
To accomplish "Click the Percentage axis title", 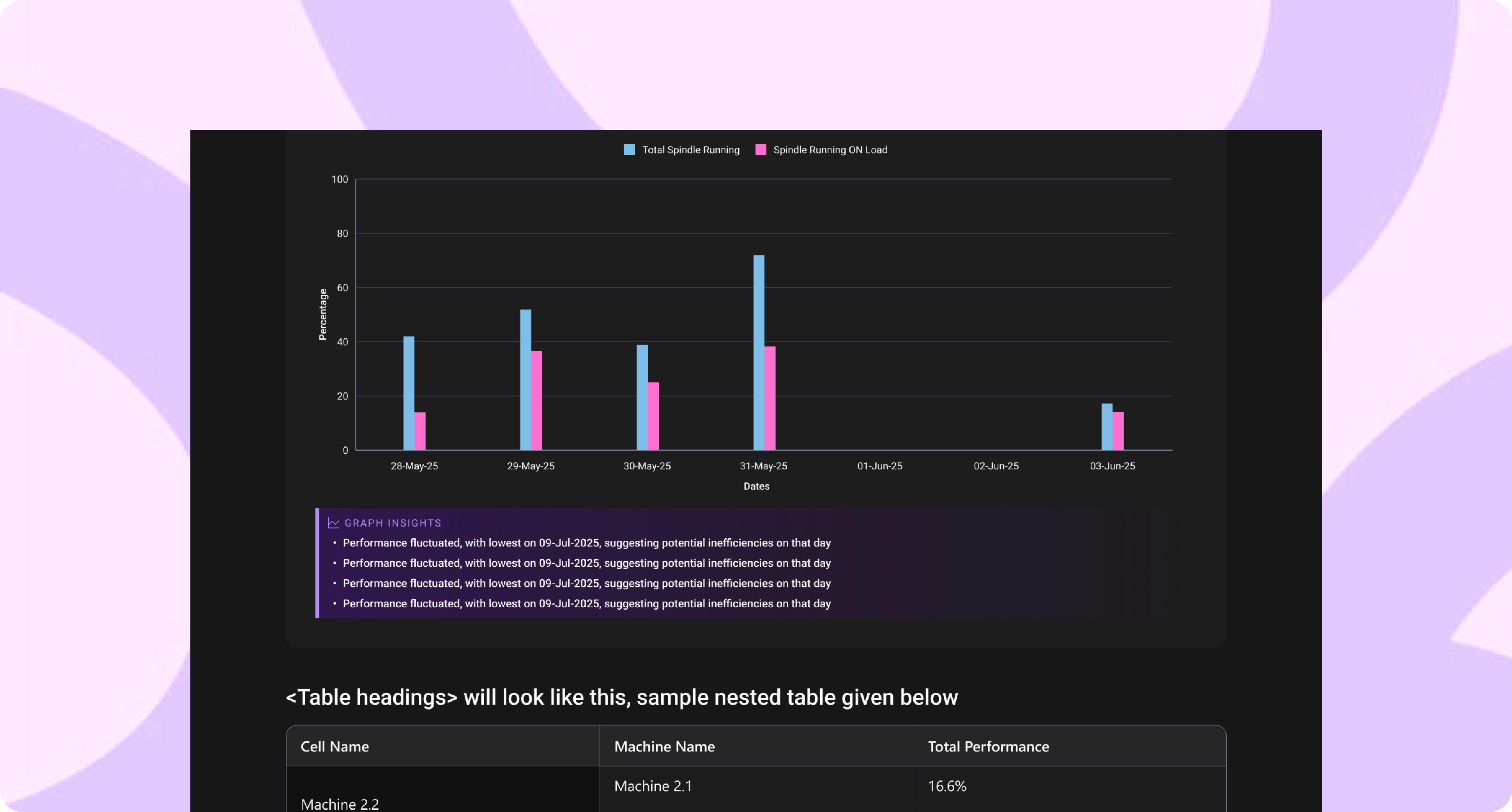I will pos(323,315).
